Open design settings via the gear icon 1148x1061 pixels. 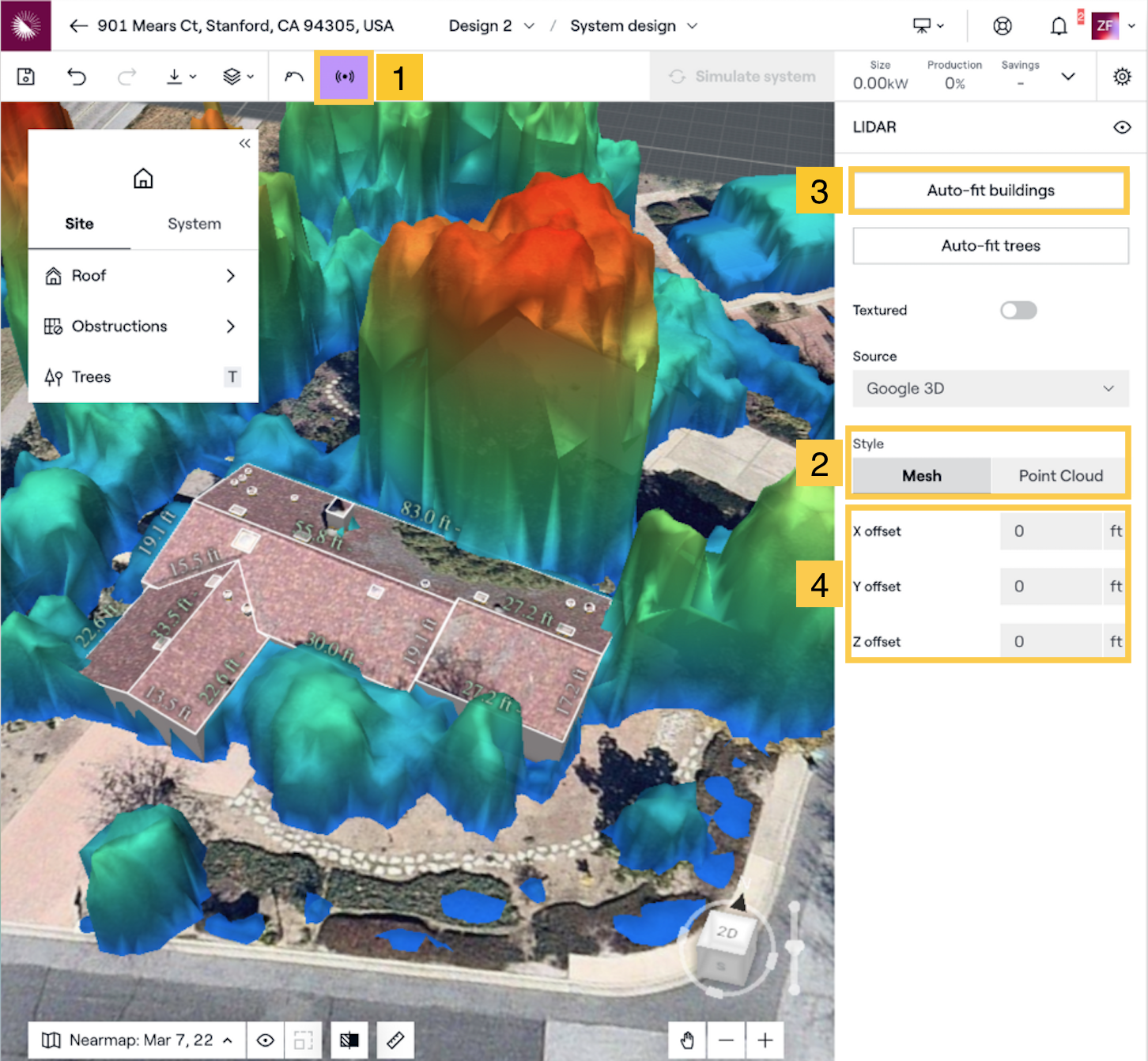pyautogui.click(x=1122, y=76)
